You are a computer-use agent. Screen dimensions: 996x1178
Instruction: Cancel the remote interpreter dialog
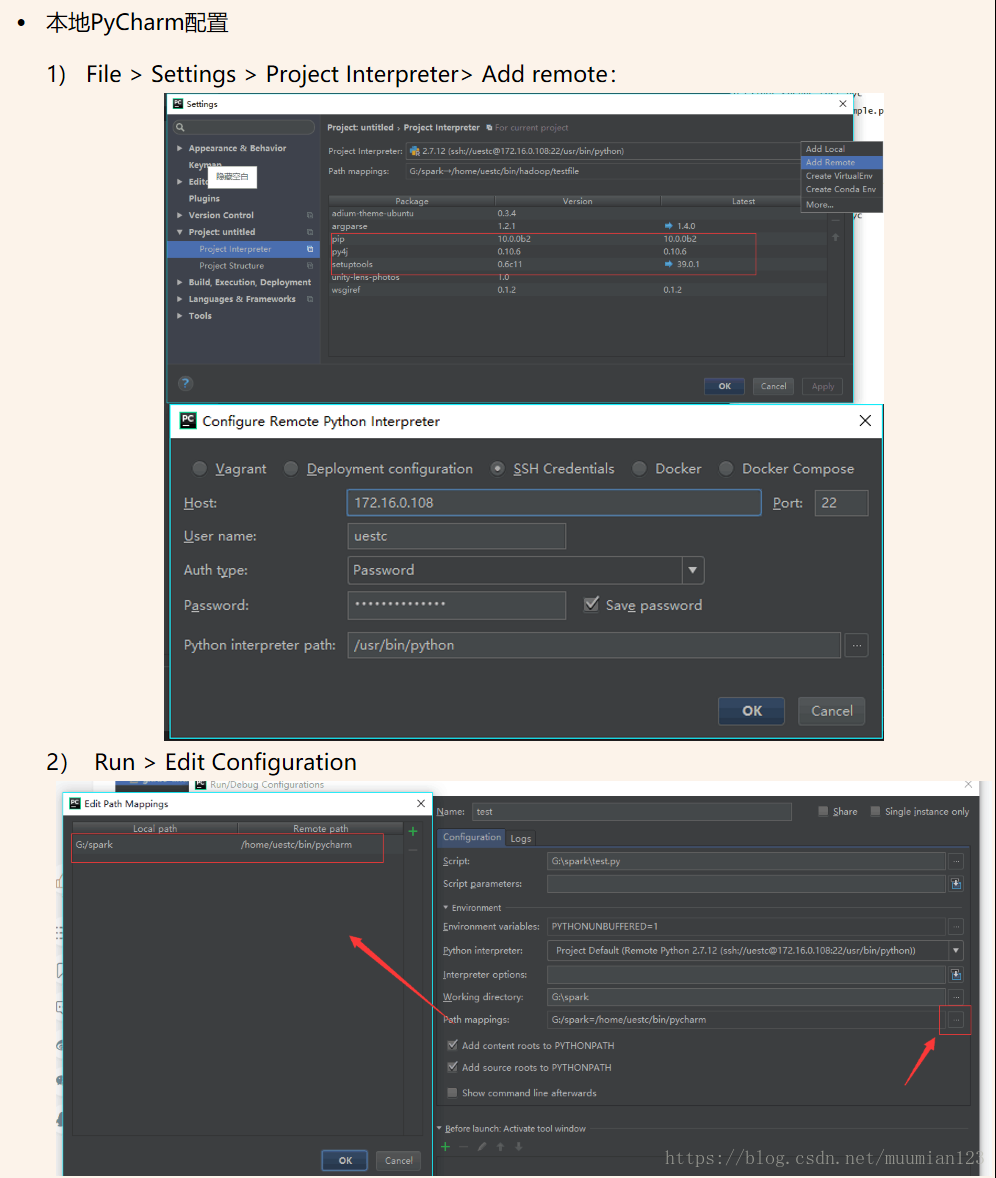point(832,711)
